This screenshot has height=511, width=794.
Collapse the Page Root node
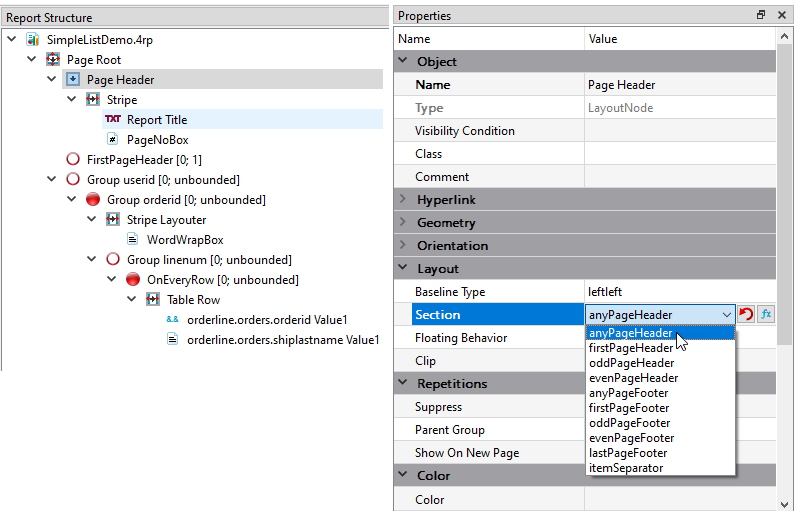31,59
